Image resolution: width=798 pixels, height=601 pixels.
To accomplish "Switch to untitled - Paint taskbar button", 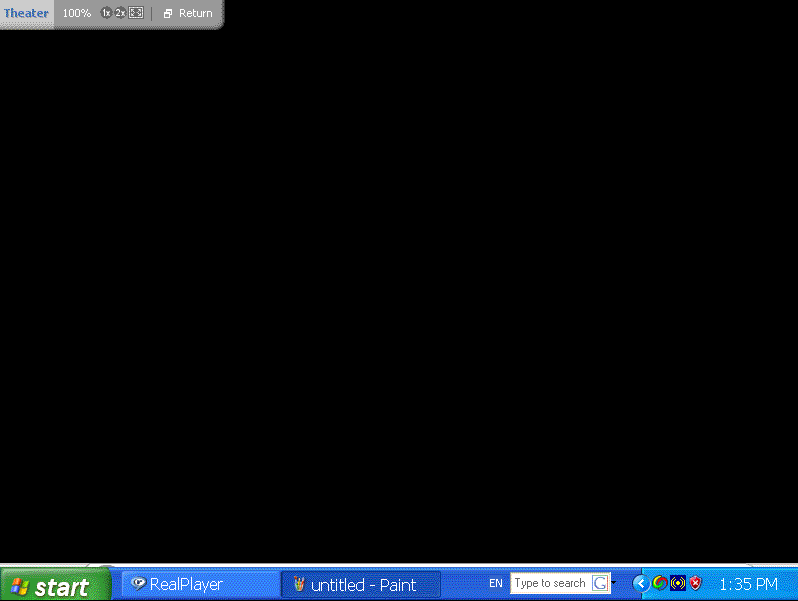I will (361, 585).
